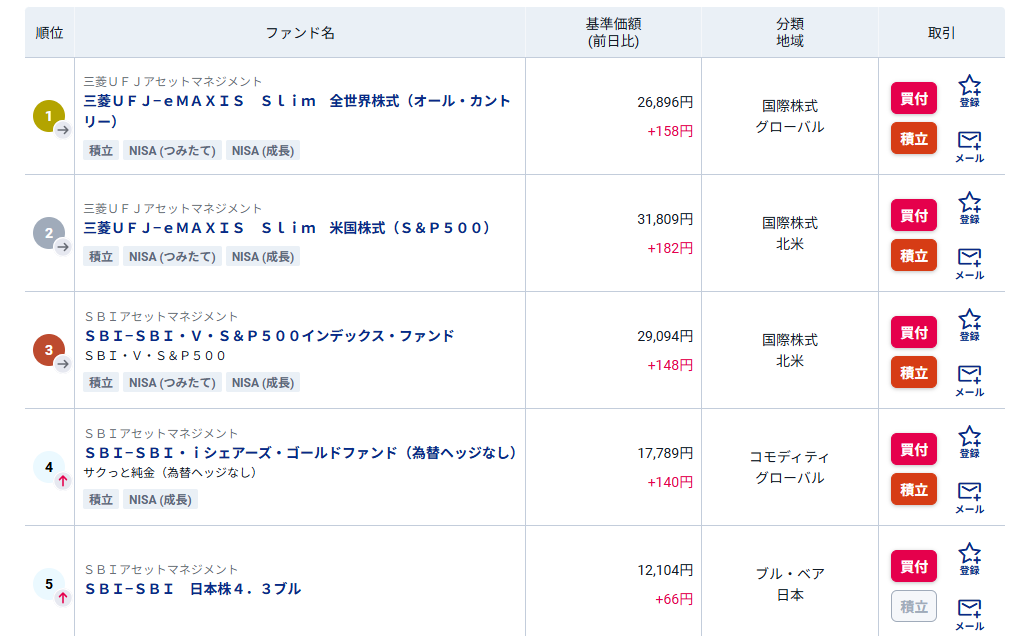
Task: Click the rank 5 badge with up arrow
Action: click(49, 584)
